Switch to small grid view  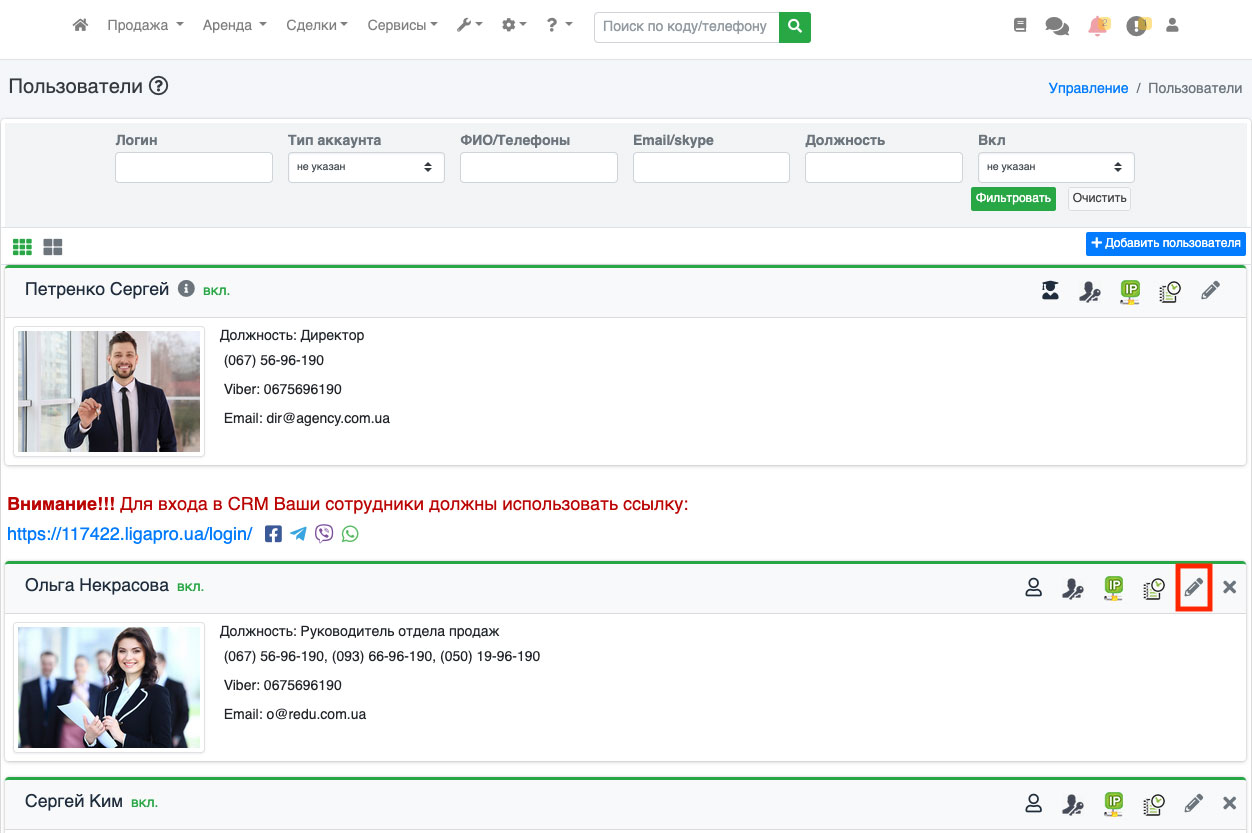22,246
